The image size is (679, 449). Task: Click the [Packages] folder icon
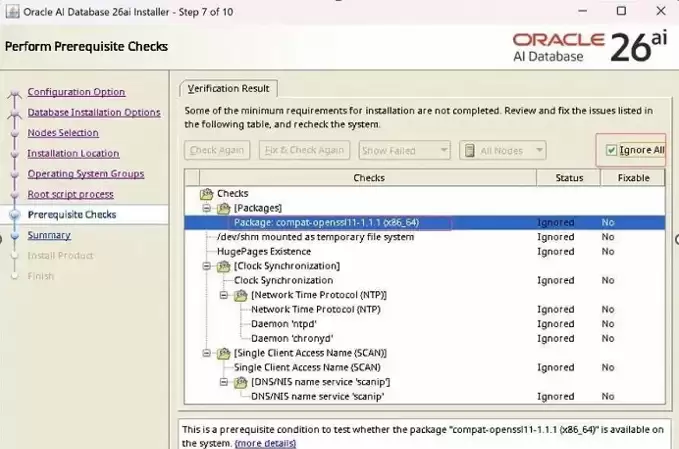click(x=223, y=208)
